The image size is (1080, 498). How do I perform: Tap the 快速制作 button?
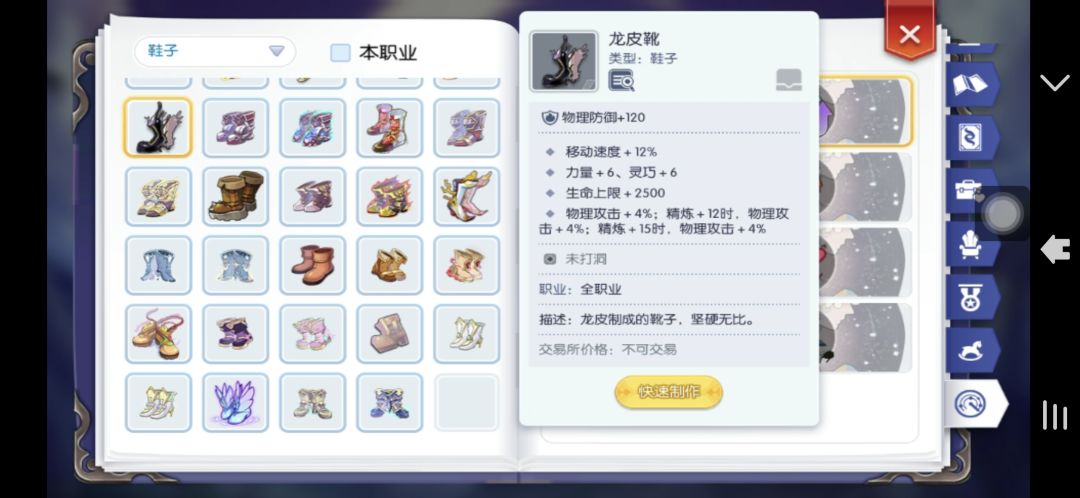pyautogui.click(x=668, y=392)
